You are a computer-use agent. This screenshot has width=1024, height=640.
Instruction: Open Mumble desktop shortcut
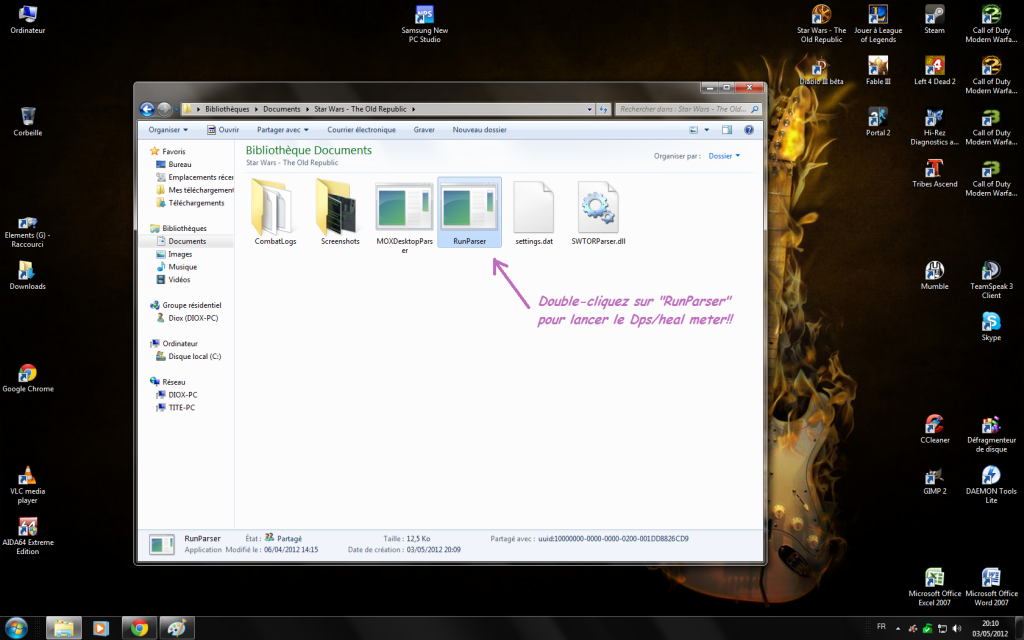point(934,276)
